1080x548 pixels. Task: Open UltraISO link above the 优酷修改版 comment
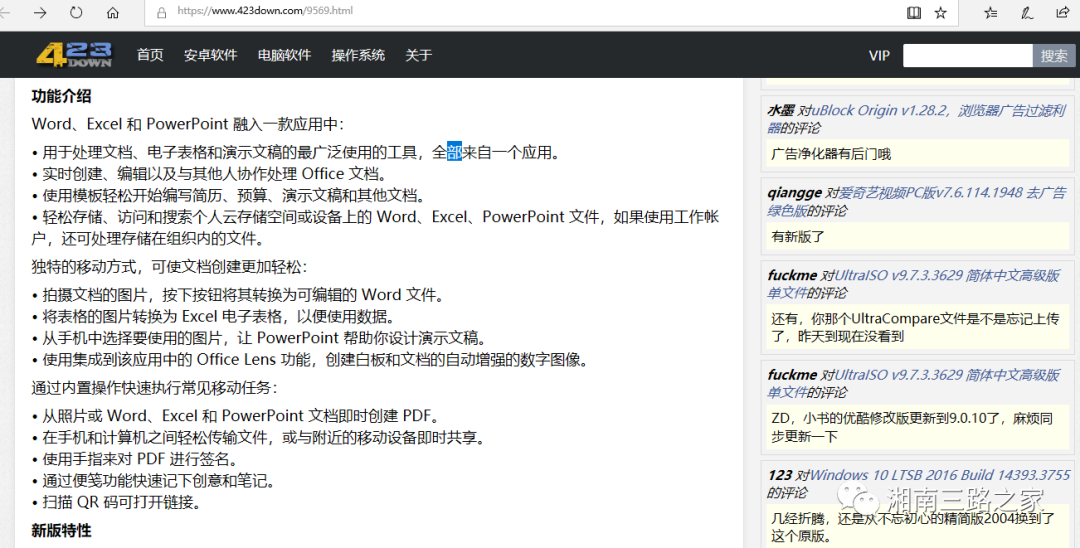pyautogui.click(x=913, y=384)
